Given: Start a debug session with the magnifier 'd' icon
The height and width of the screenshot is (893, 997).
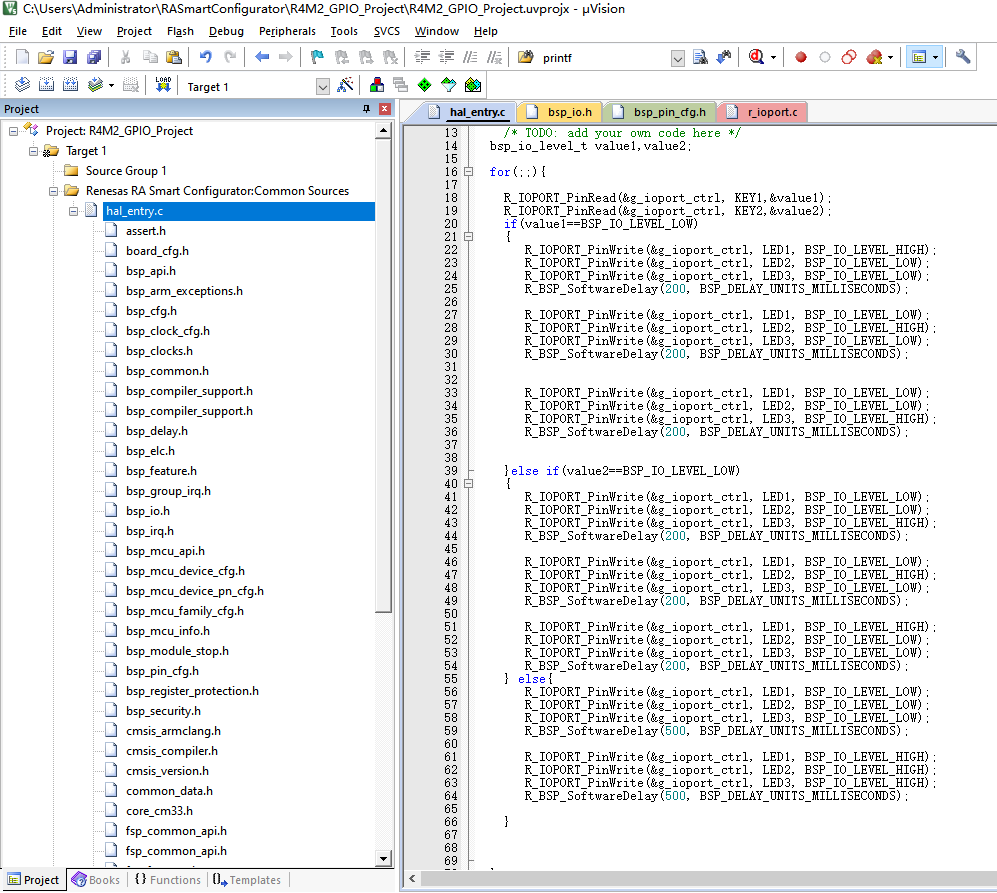Looking at the screenshot, I should tap(756, 57).
